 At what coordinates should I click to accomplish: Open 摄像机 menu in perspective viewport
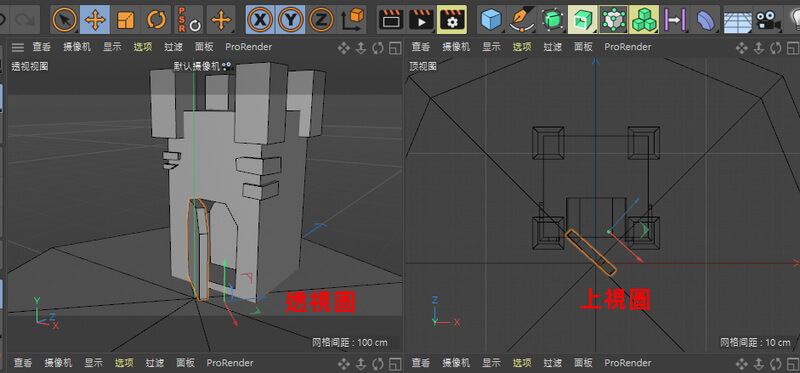[77, 47]
